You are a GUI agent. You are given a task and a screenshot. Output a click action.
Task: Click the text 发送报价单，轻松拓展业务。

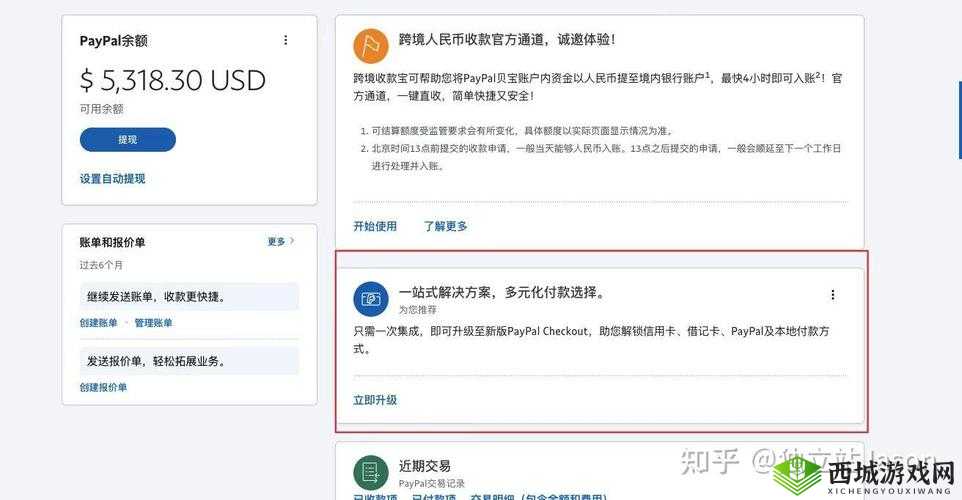click(156, 361)
